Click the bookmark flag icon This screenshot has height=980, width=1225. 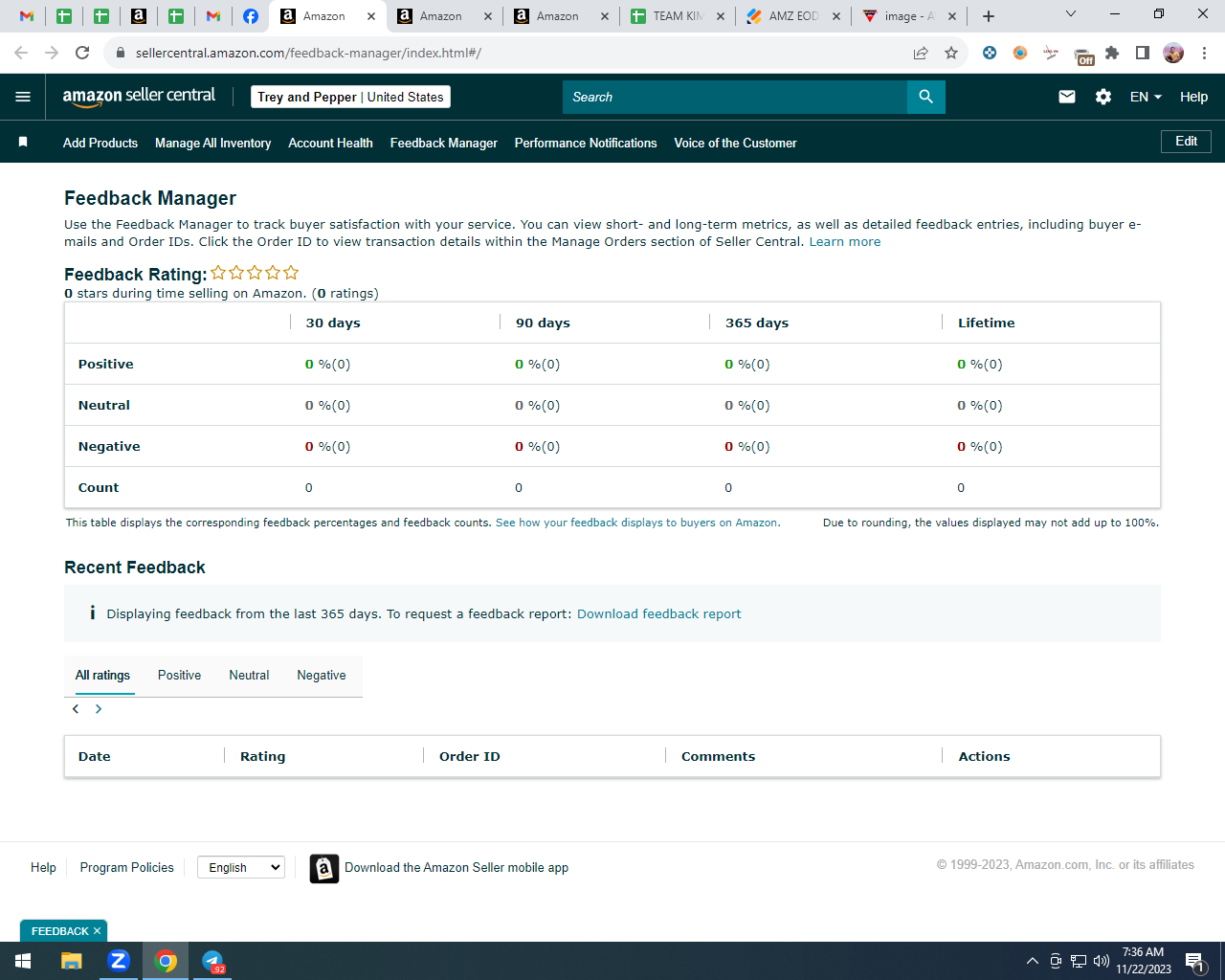23,142
